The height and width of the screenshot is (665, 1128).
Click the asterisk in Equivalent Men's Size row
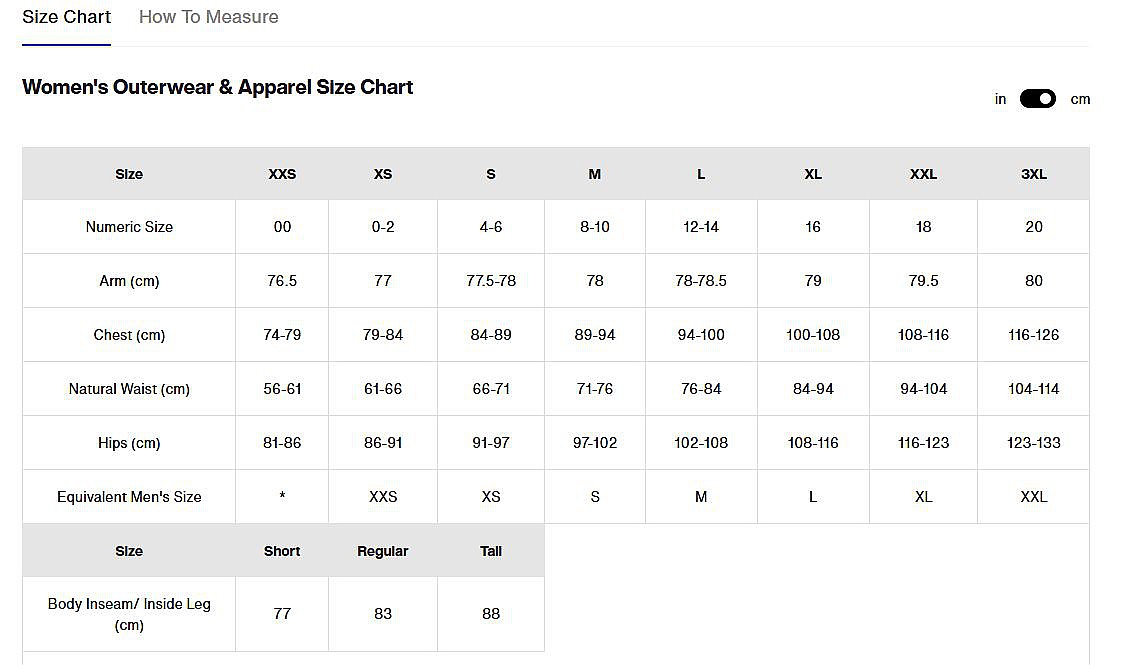tap(282, 497)
